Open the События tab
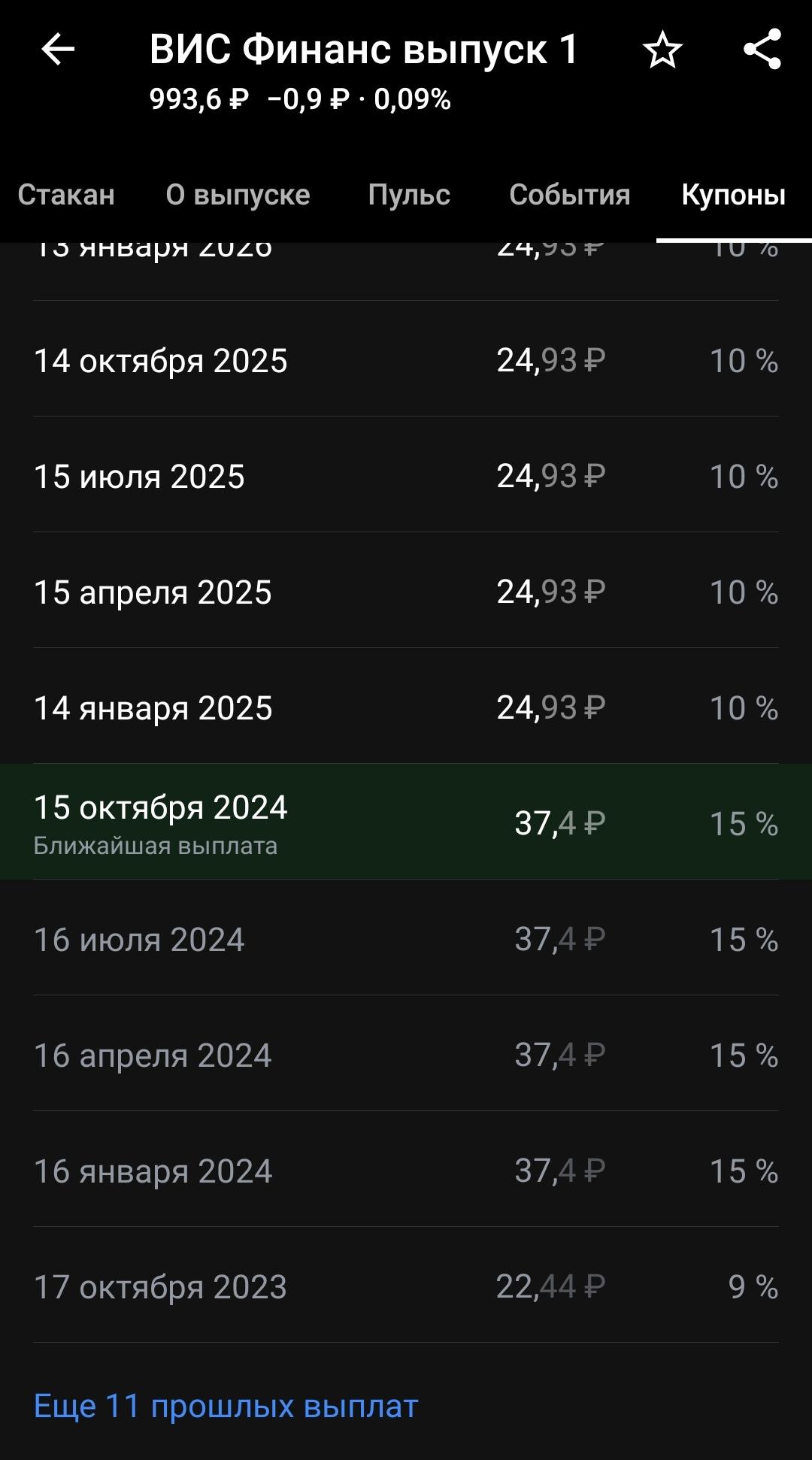 [x=569, y=195]
